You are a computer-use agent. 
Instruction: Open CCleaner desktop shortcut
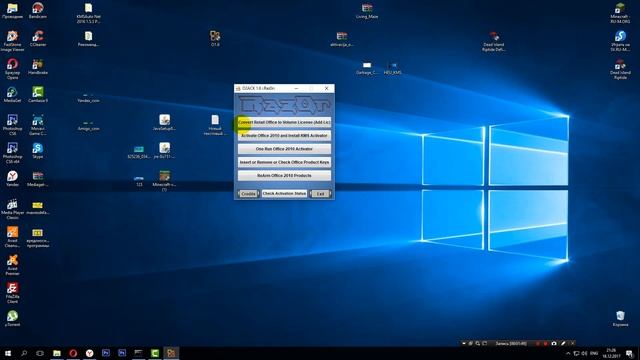(38, 38)
